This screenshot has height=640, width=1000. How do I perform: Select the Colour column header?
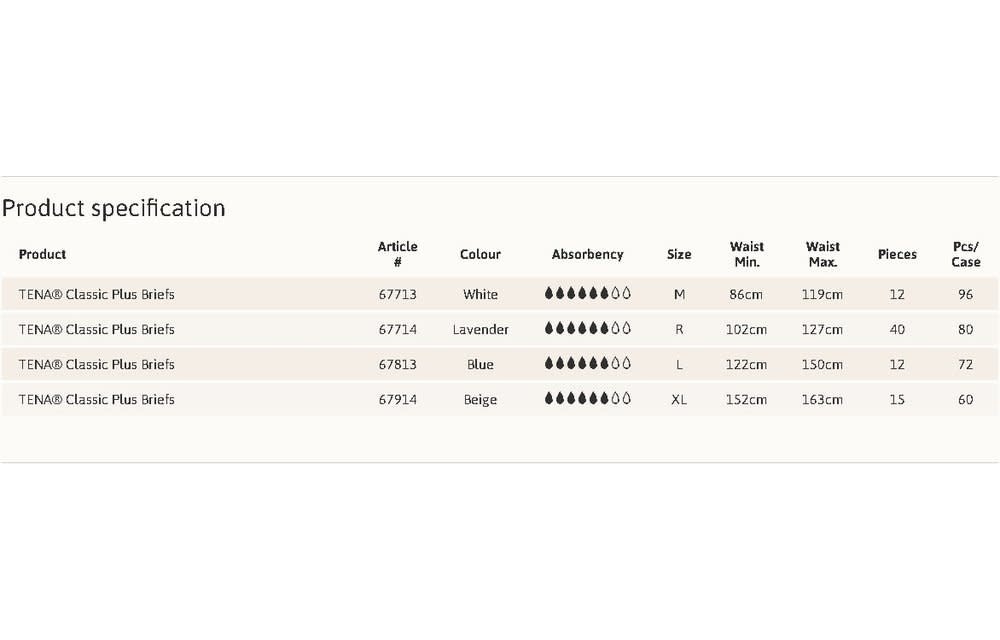480,254
